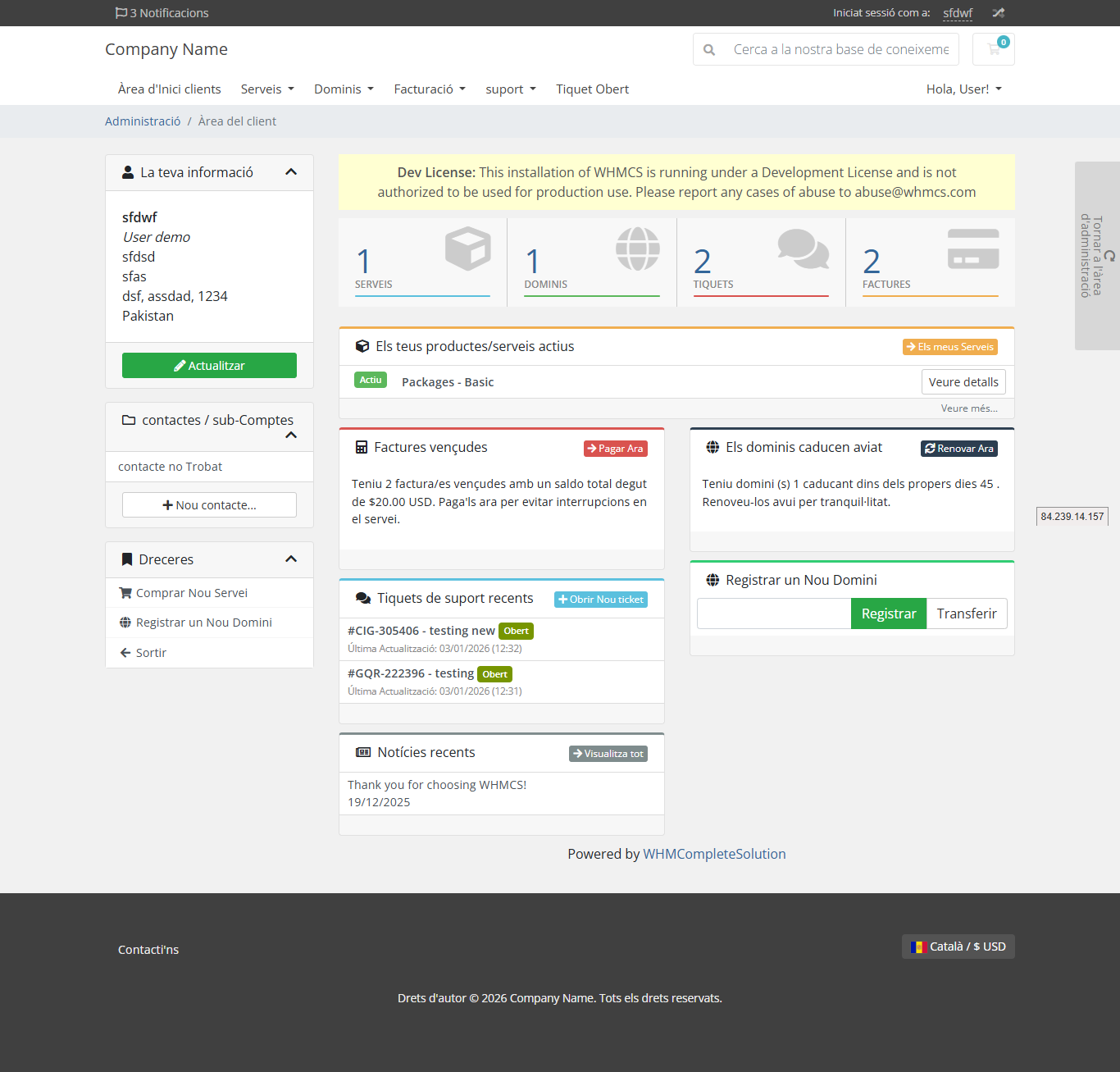Click the search magnifier icon
Image resolution: width=1120 pixels, height=1072 pixels.
709,49
